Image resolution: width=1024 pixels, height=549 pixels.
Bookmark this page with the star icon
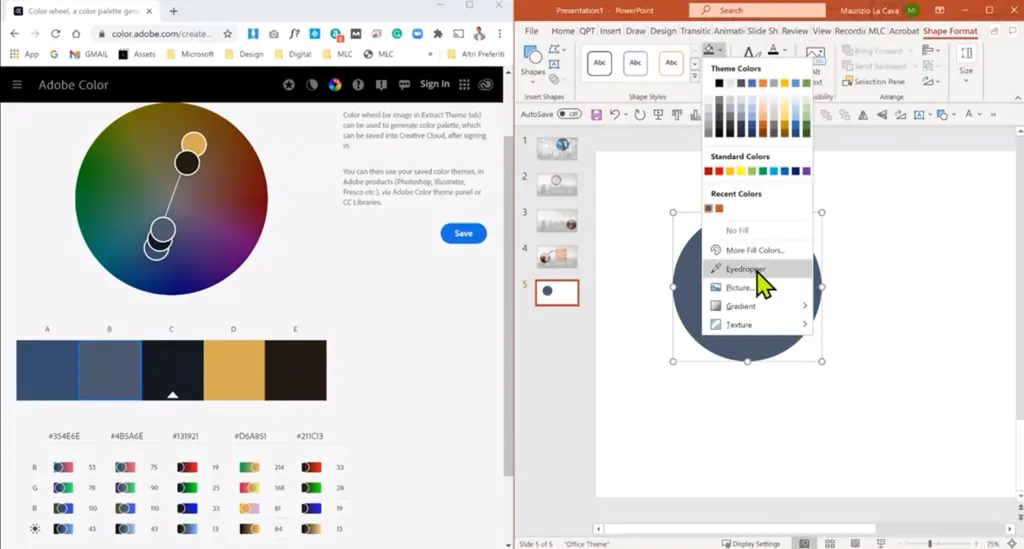coord(227,34)
